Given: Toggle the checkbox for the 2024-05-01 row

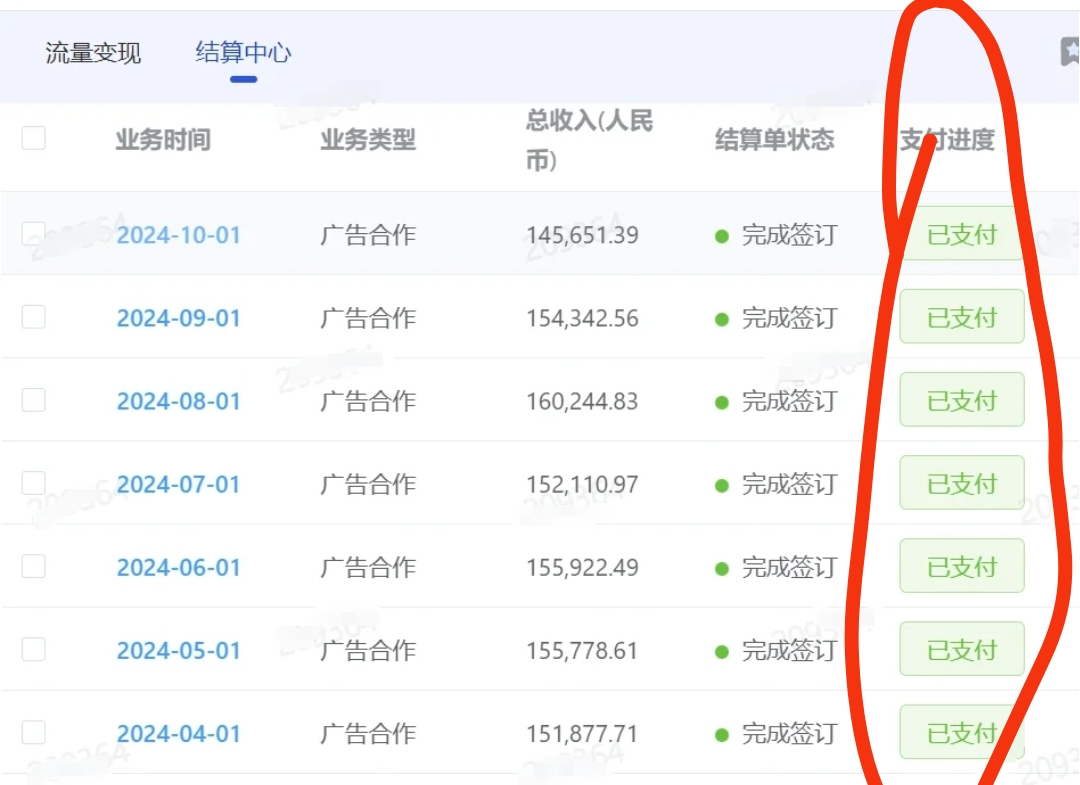Looking at the screenshot, I should pyautogui.click(x=34, y=649).
